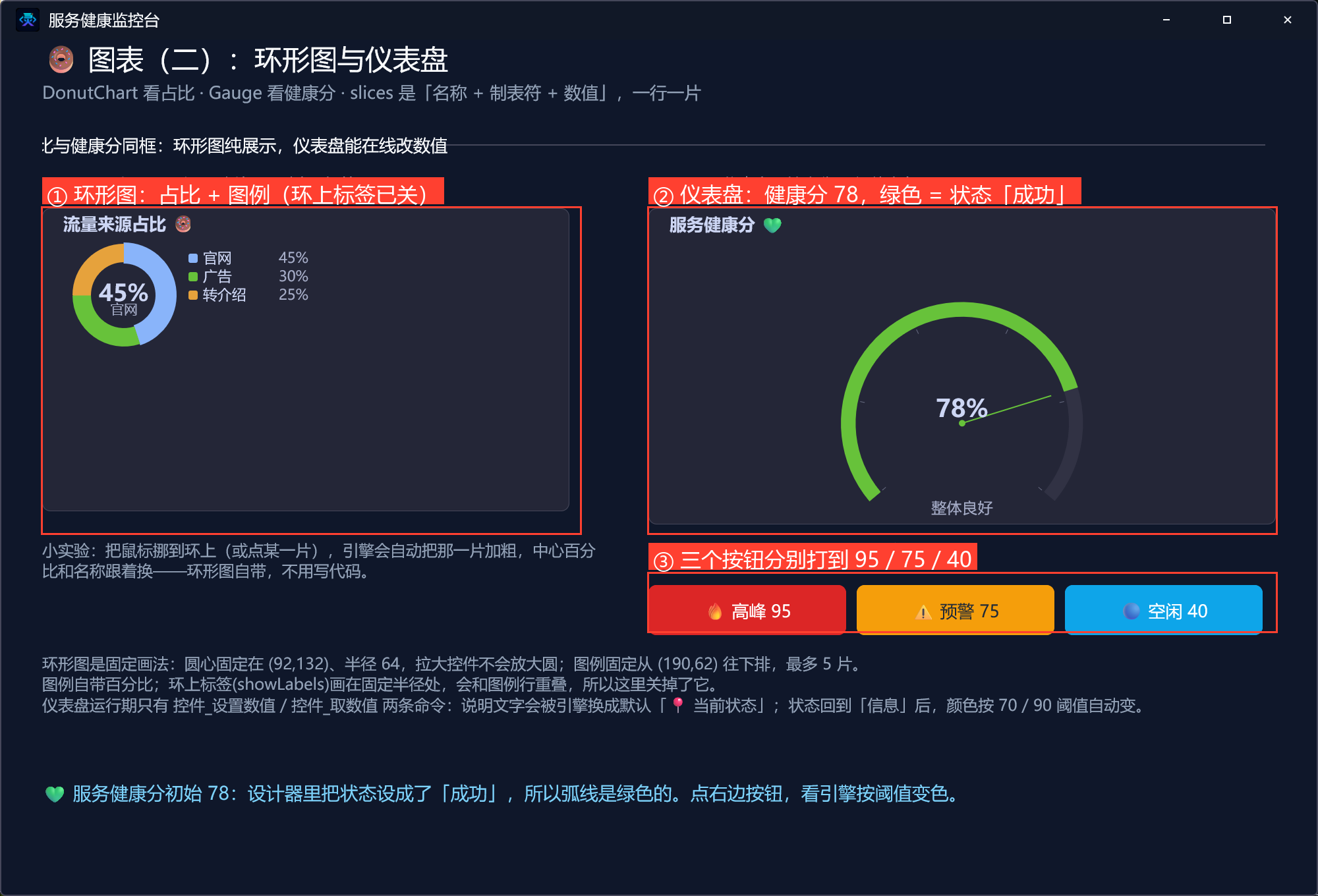Click the donut icon next to 流量来源占比
Image resolution: width=1318 pixels, height=896 pixels.
click(183, 224)
